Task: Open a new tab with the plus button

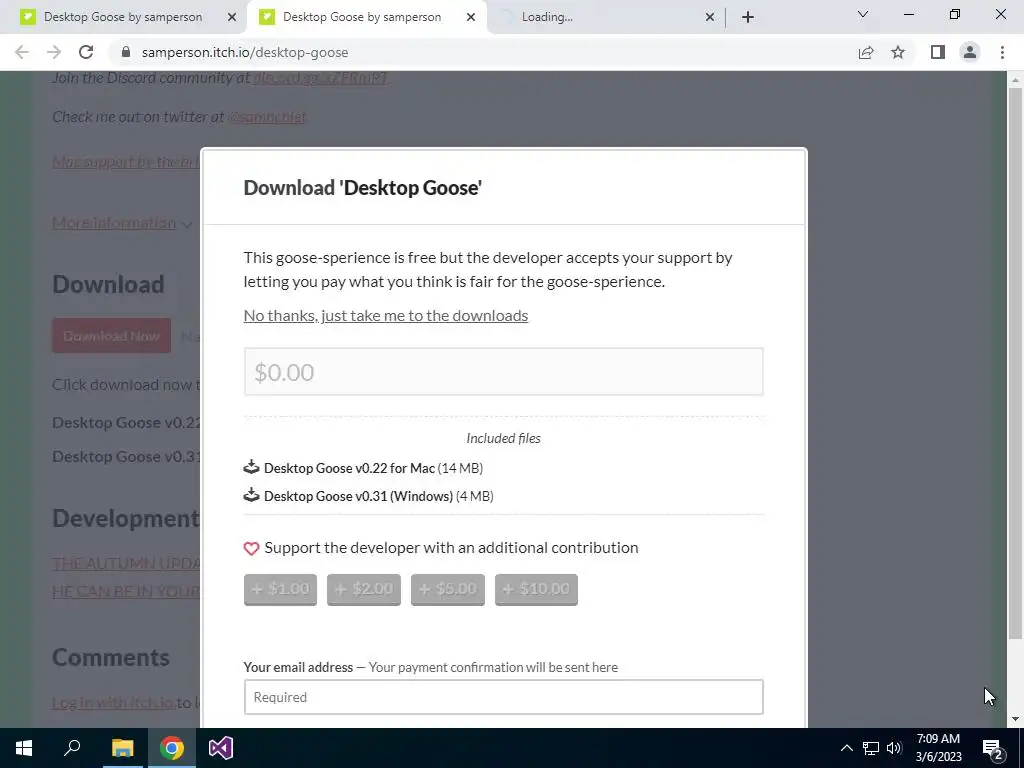Action: tap(748, 17)
